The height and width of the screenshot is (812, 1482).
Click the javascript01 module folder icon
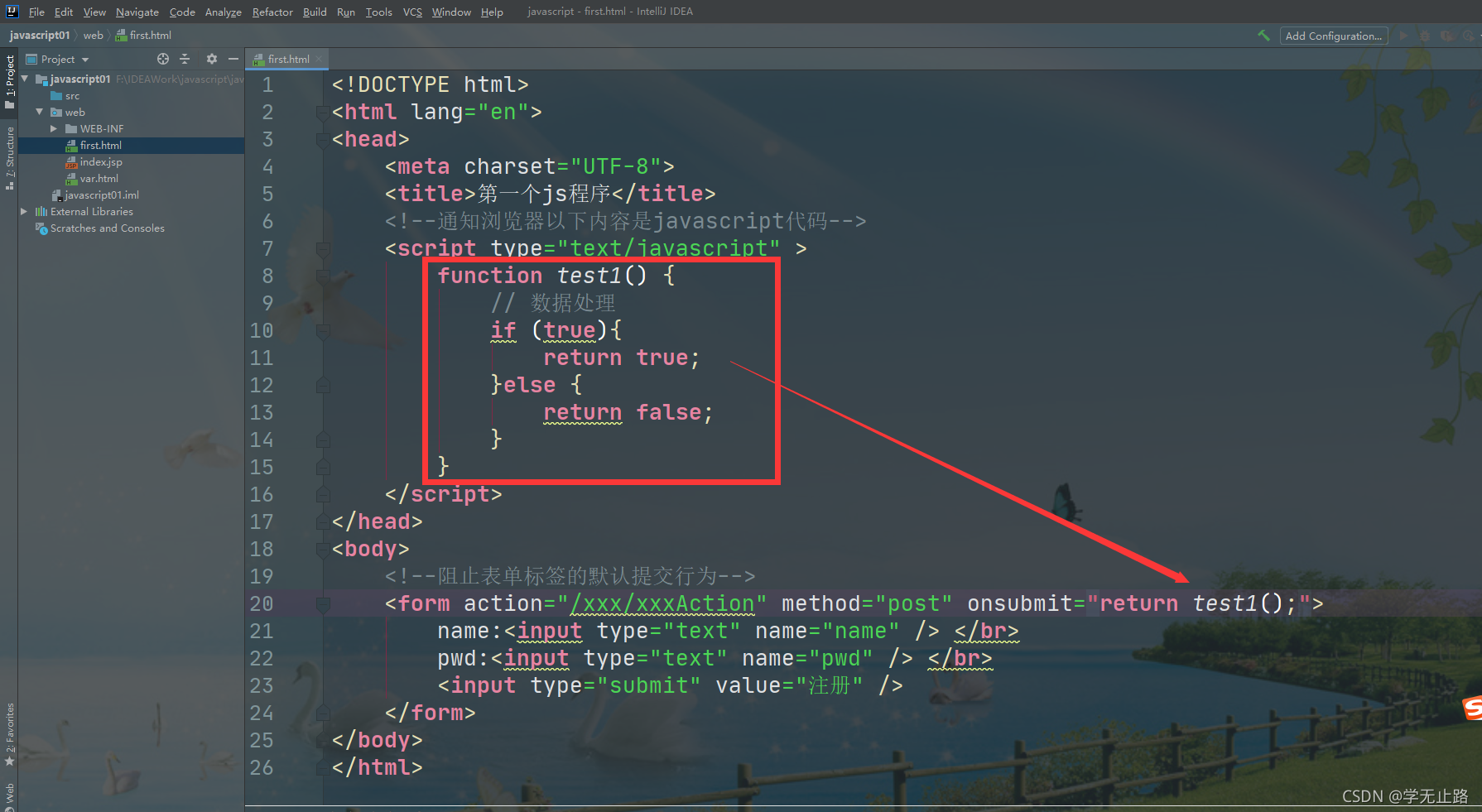[x=41, y=79]
